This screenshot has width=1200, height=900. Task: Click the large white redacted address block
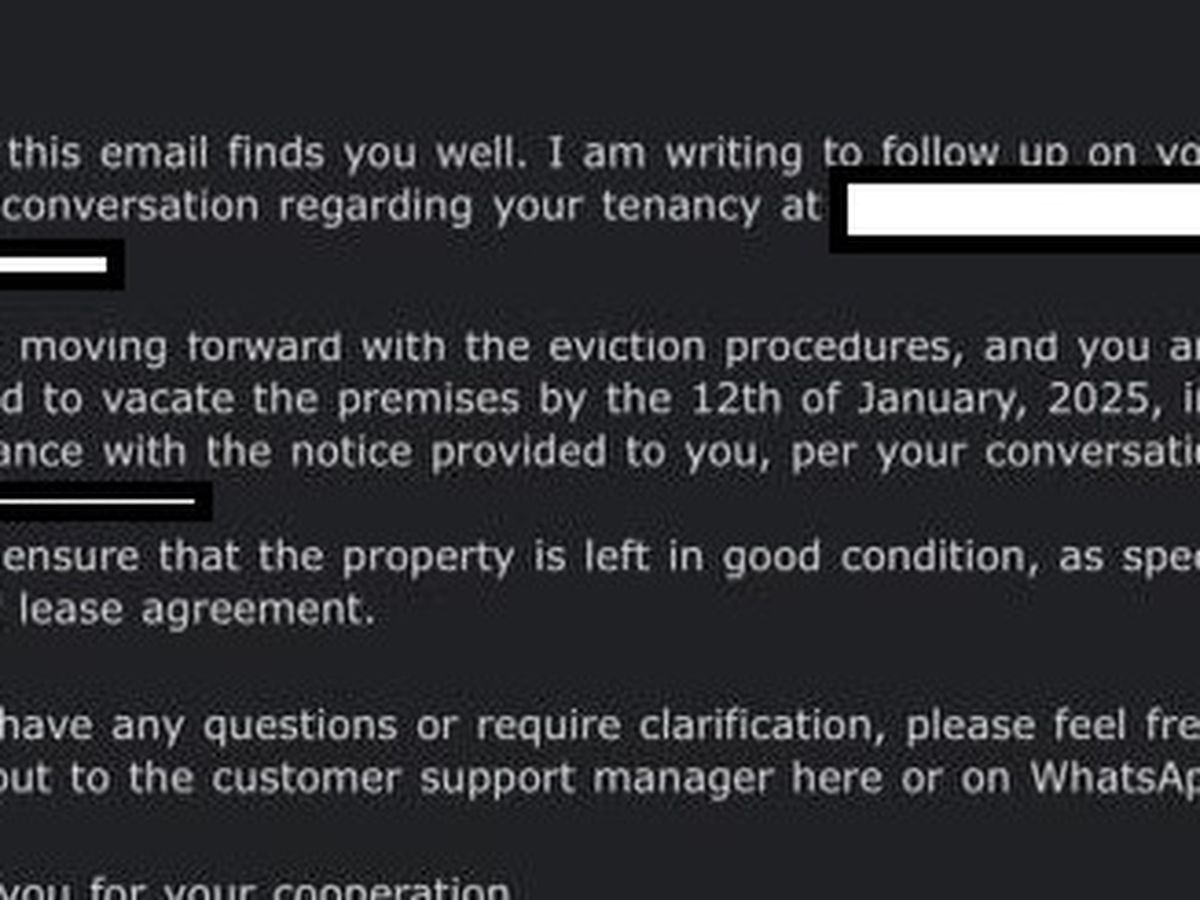(1020, 209)
